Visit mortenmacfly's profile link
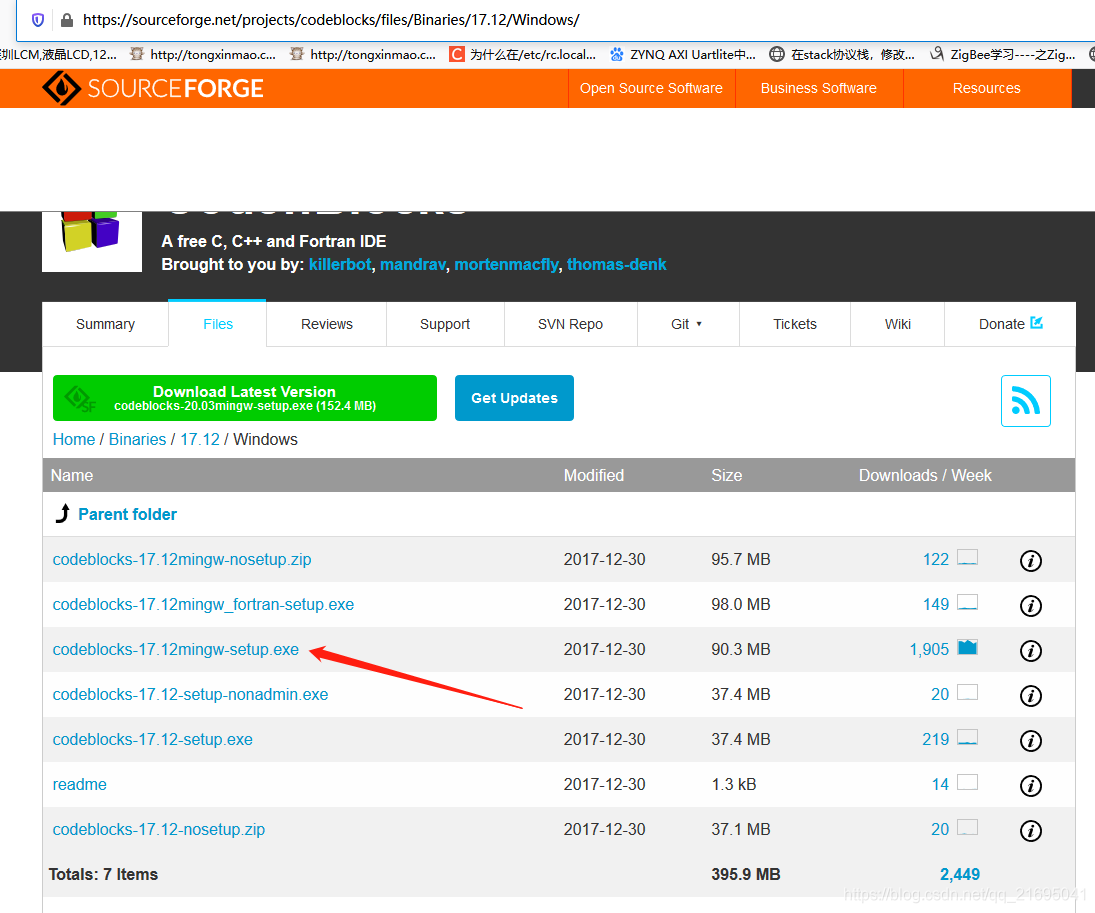 coord(506,264)
